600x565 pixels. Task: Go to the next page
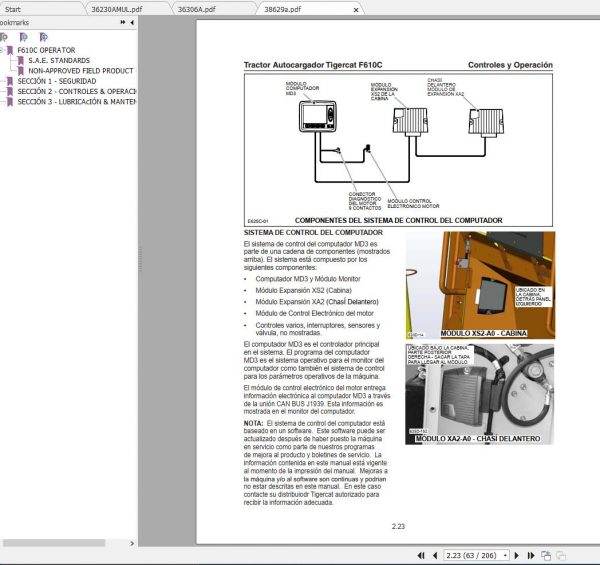517,555
